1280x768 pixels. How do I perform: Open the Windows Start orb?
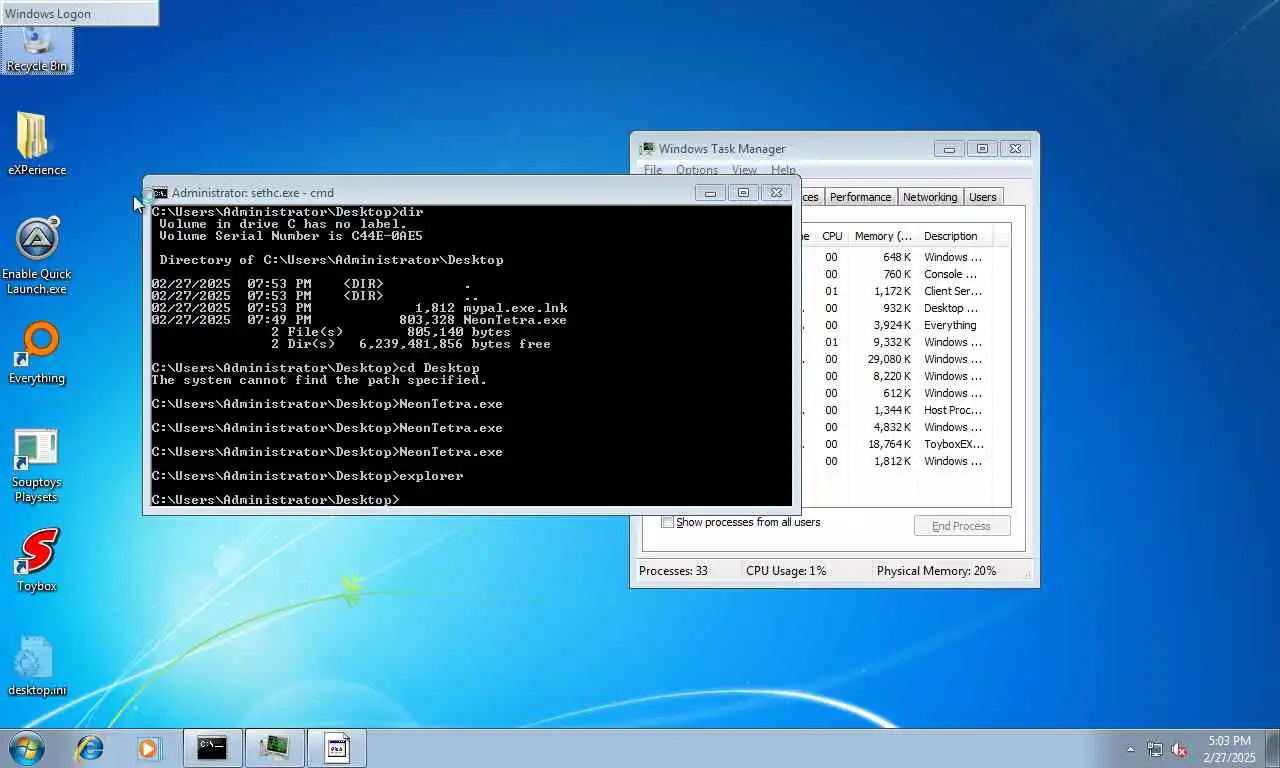click(x=27, y=748)
